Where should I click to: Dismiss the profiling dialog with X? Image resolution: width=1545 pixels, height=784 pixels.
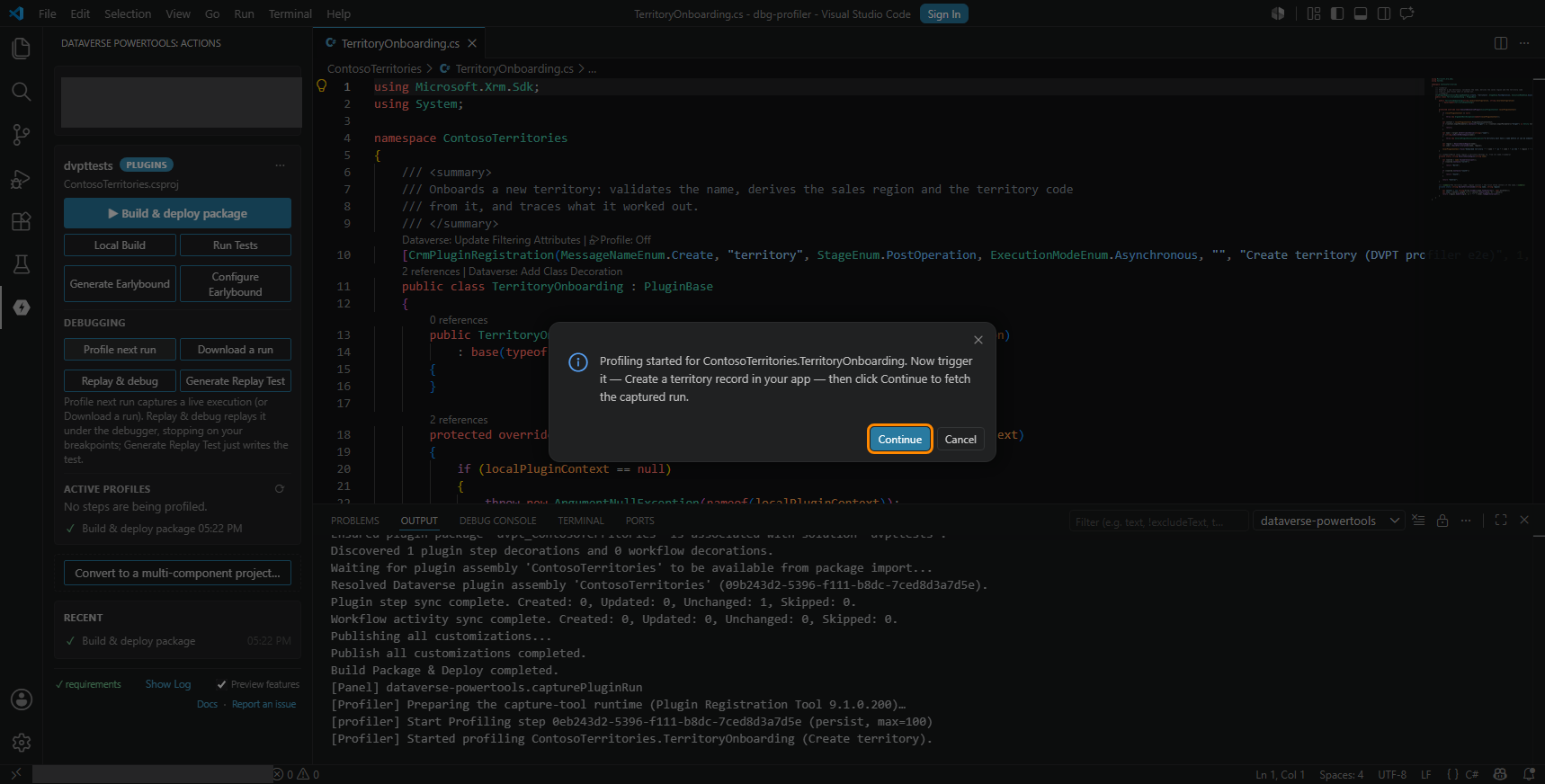tap(978, 340)
